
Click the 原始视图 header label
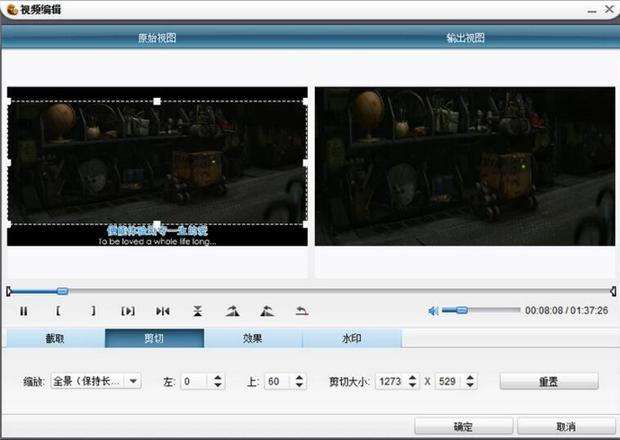[x=157, y=38]
